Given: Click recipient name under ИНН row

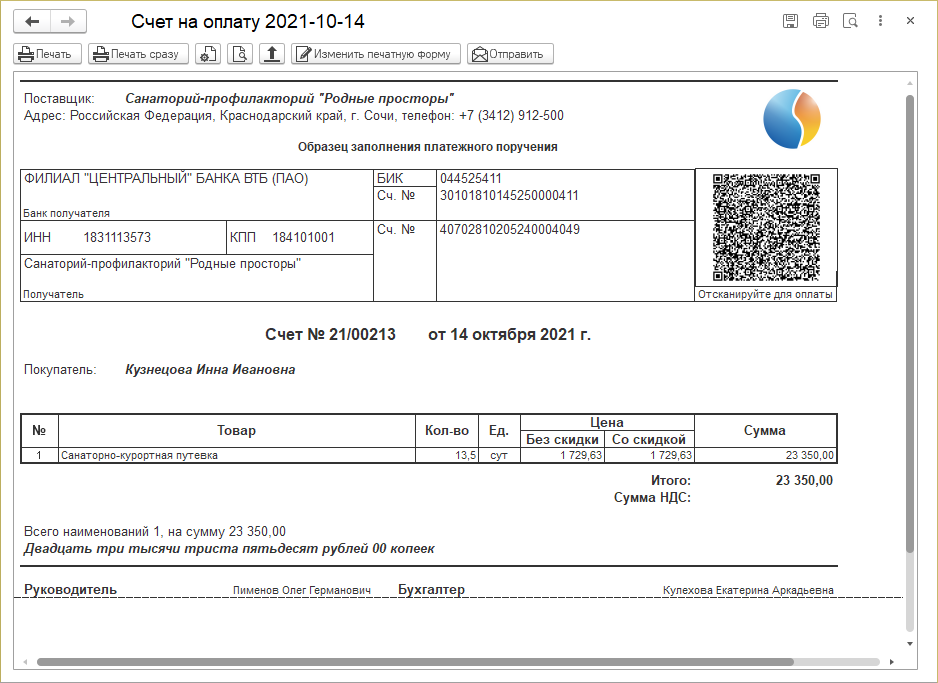Looking at the screenshot, I should coord(162,264).
